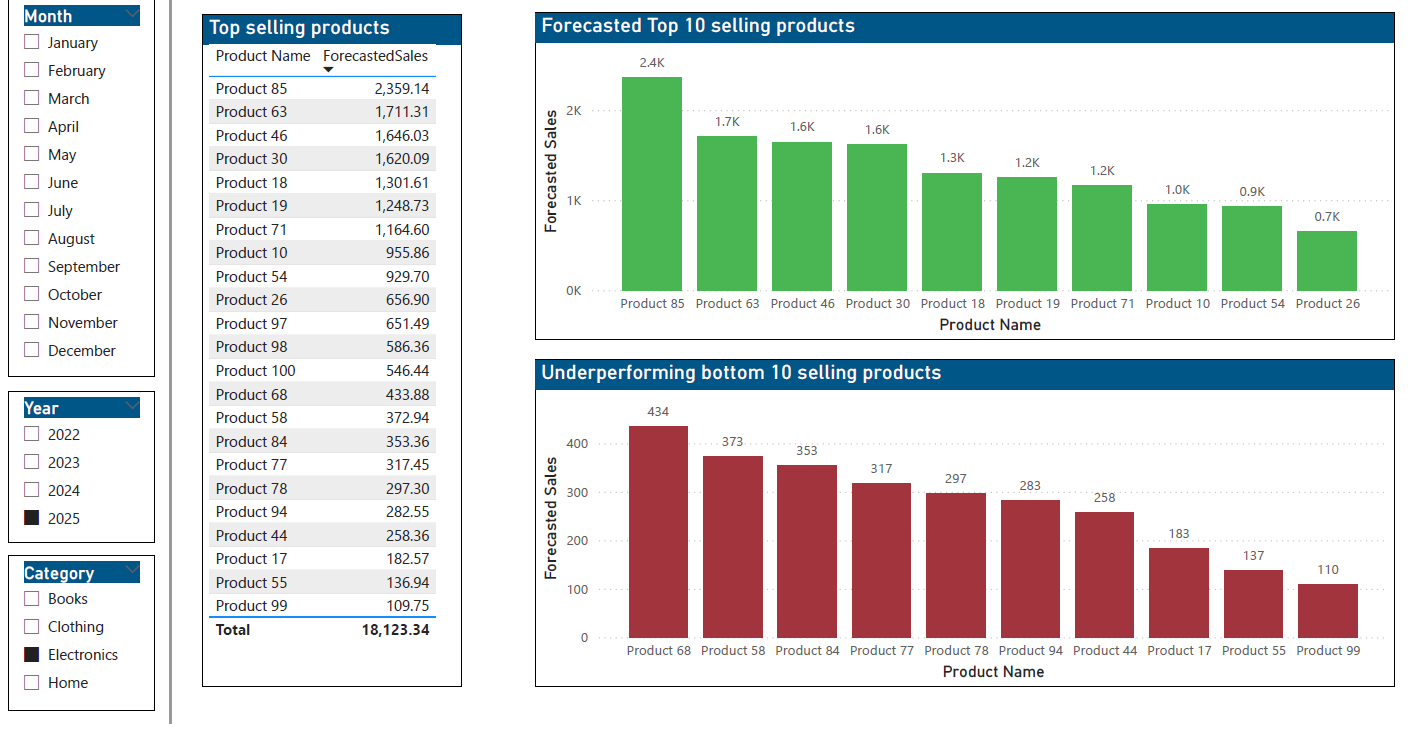Select the Product 44 red bar
This screenshot has height=733, width=1408.
tap(1105, 575)
